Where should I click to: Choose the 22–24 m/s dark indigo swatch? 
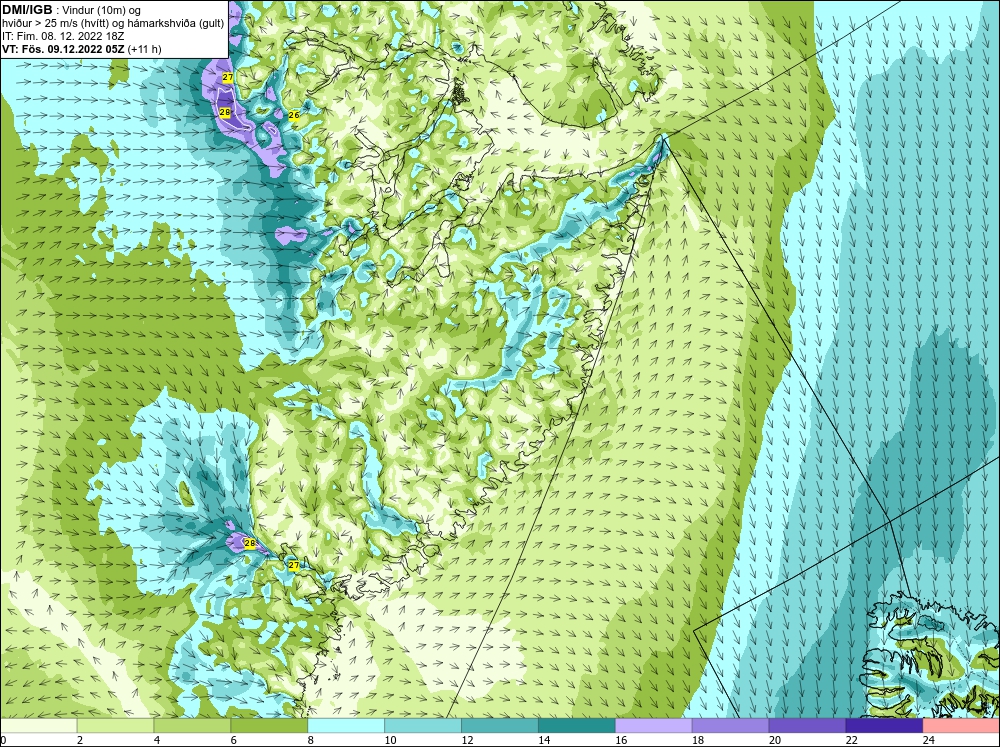pos(885,726)
